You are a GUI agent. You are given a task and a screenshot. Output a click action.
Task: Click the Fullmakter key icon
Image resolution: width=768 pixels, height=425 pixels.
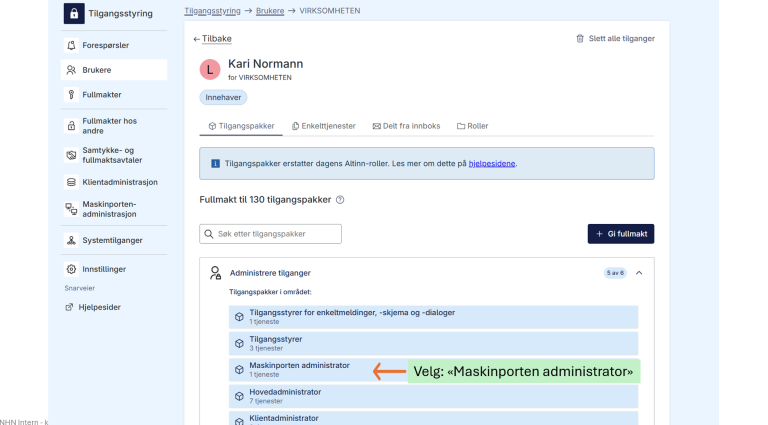pos(71,94)
